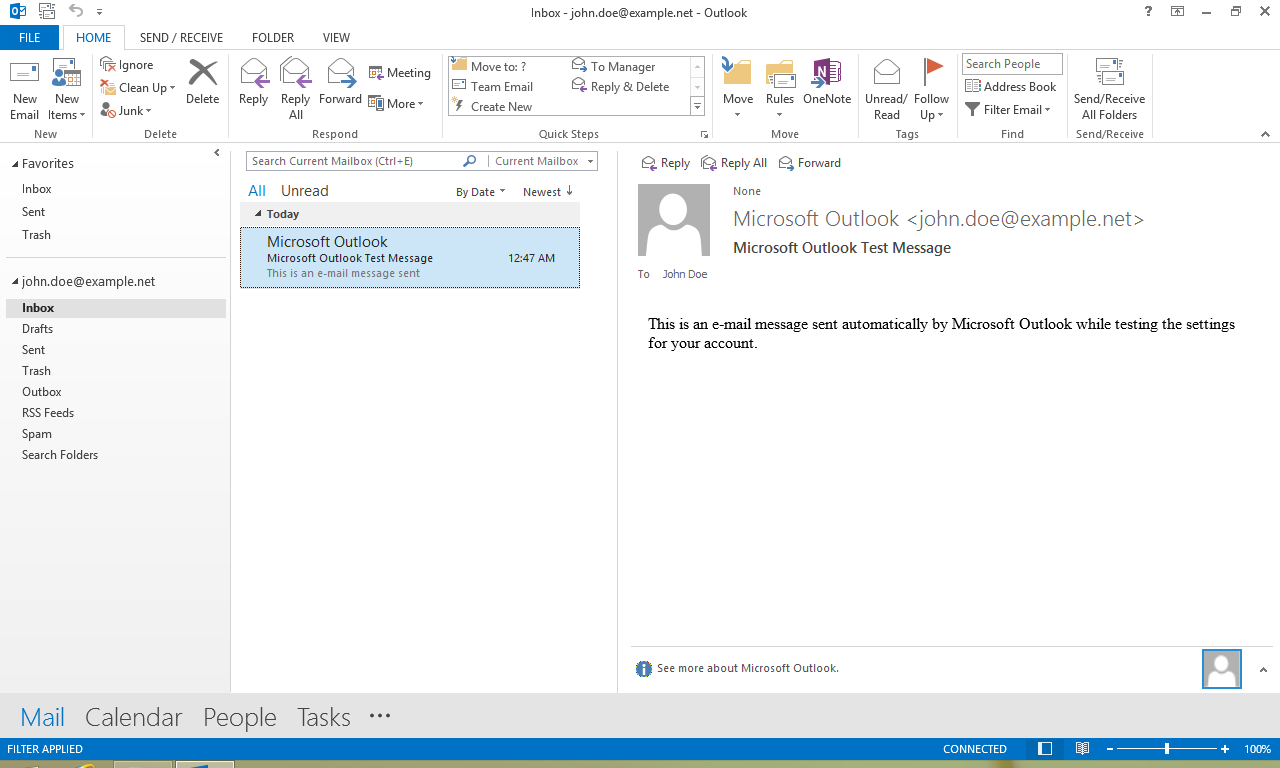Click the Search People field
The width and height of the screenshot is (1280, 768).
(1012, 64)
